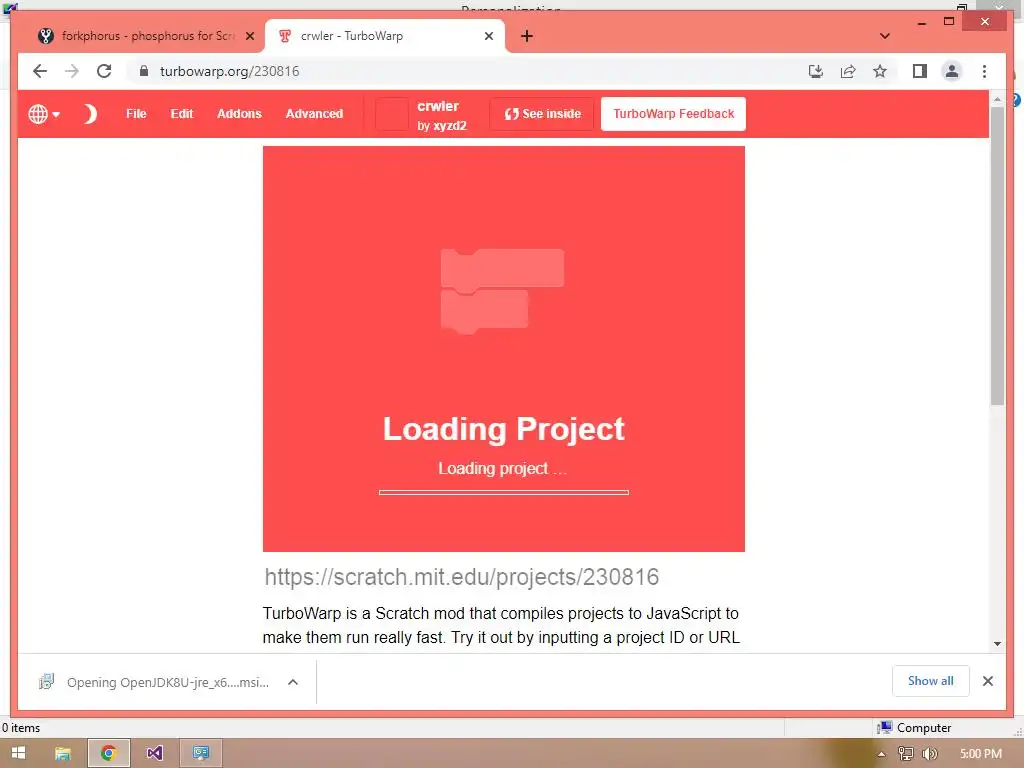
Task: Click the OpenJDK8U msi download item
Action: [155, 682]
